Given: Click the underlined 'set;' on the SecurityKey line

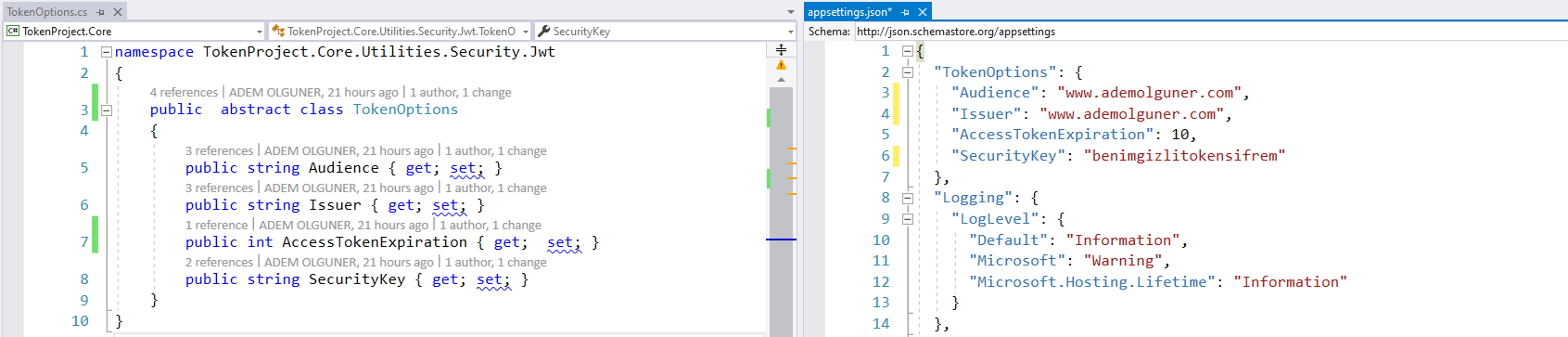Looking at the screenshot, I should click(493, 279).
